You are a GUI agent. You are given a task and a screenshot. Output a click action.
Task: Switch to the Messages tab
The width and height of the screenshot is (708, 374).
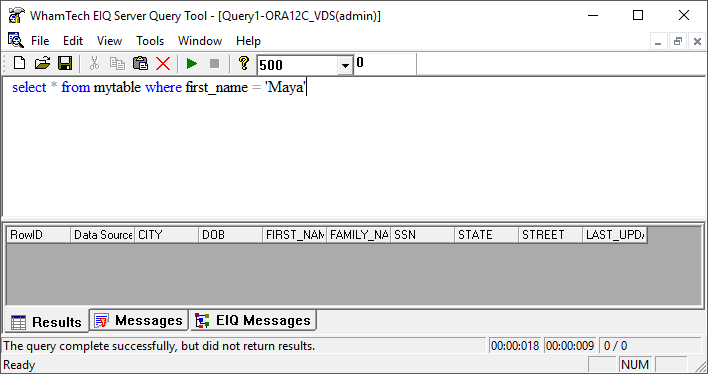(x=139, y=321)
